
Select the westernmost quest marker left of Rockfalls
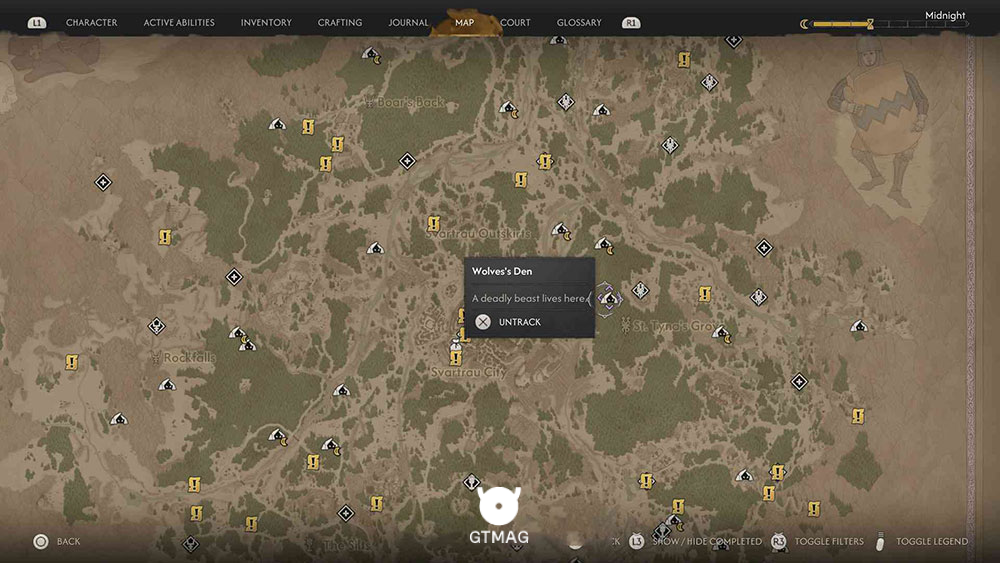pyautogui.click(x=71, y=363)
